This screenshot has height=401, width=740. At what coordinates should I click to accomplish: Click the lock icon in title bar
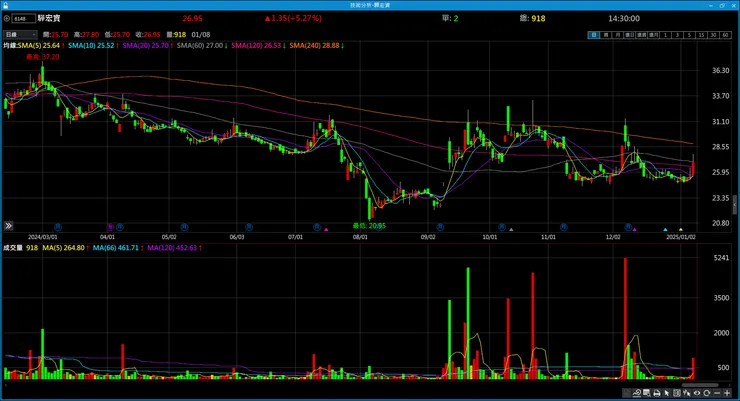pos(5,5)
